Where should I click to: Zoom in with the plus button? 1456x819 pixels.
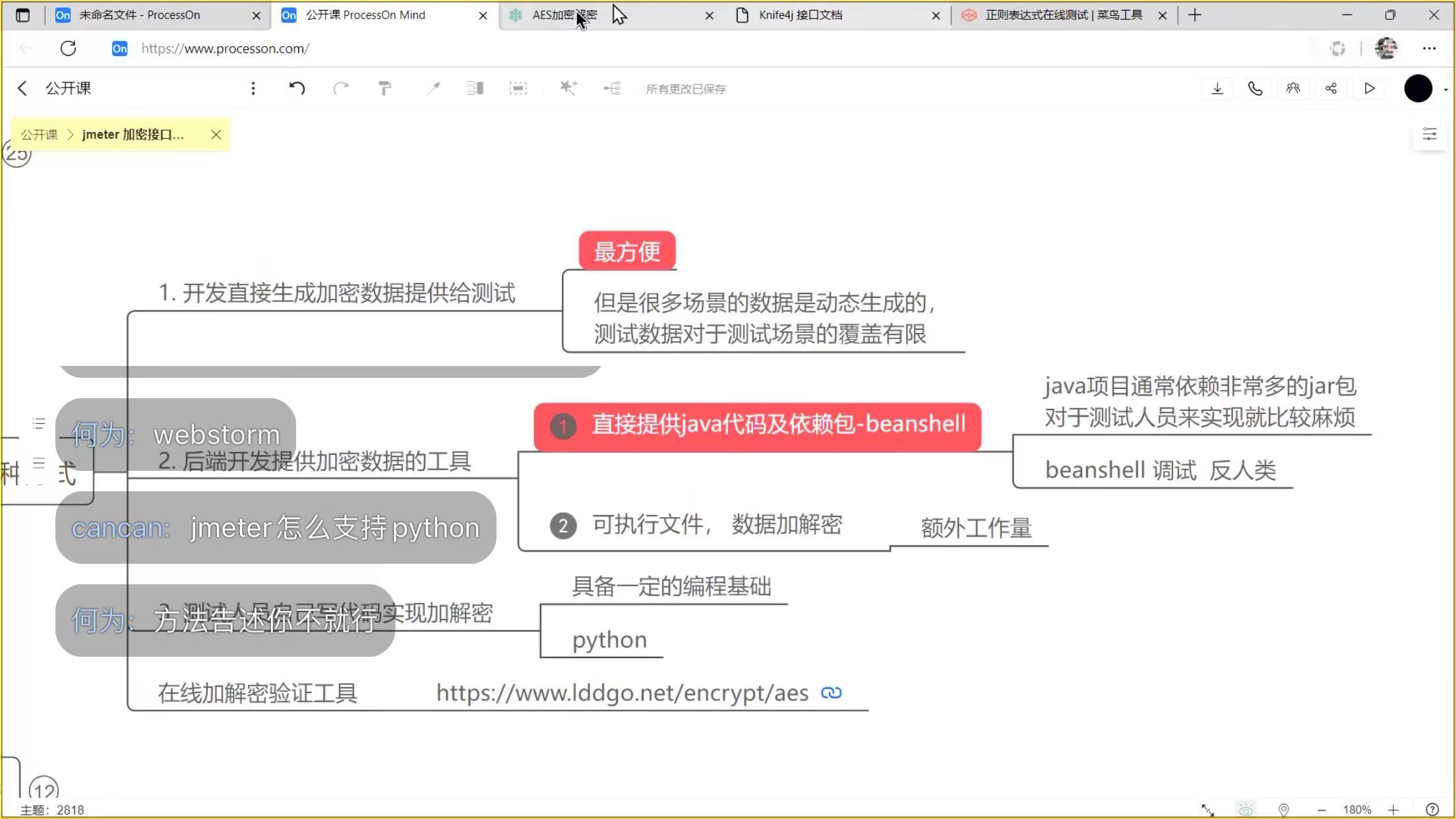1393,809
